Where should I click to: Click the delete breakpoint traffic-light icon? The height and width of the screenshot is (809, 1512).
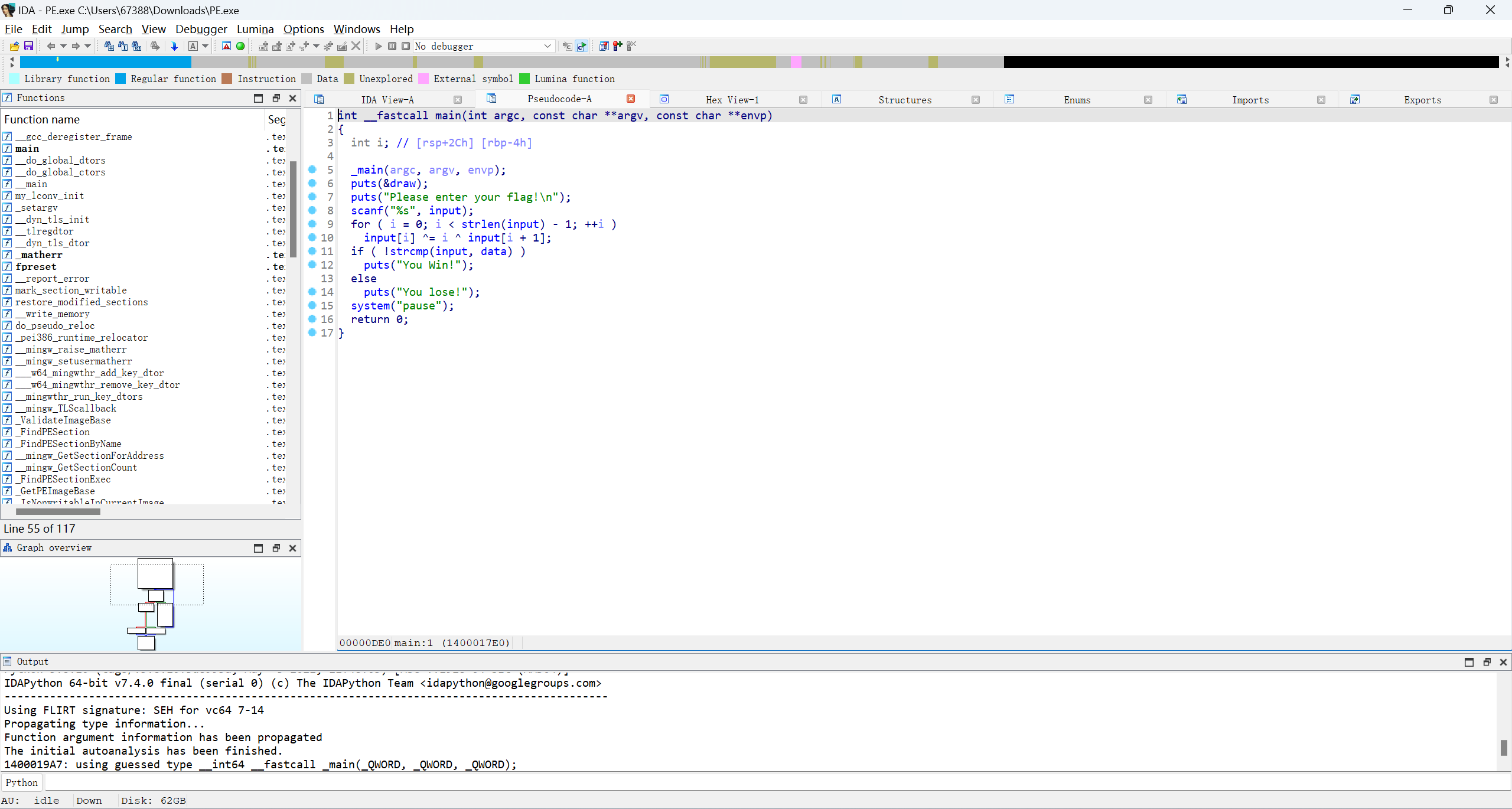coord(631,46)
